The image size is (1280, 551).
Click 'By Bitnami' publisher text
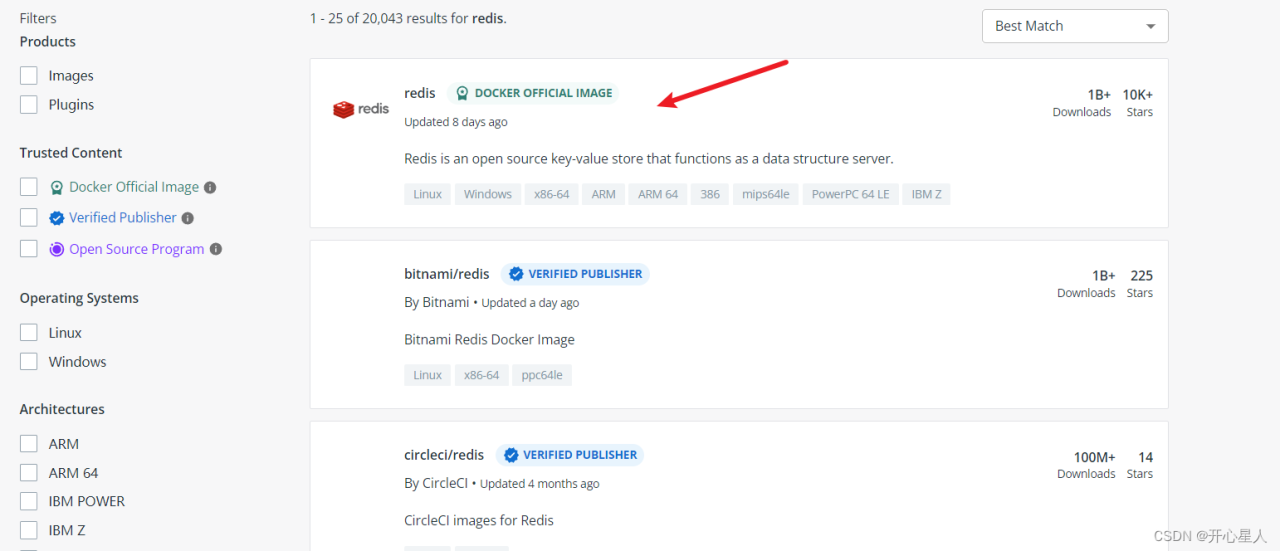(437, 303)
